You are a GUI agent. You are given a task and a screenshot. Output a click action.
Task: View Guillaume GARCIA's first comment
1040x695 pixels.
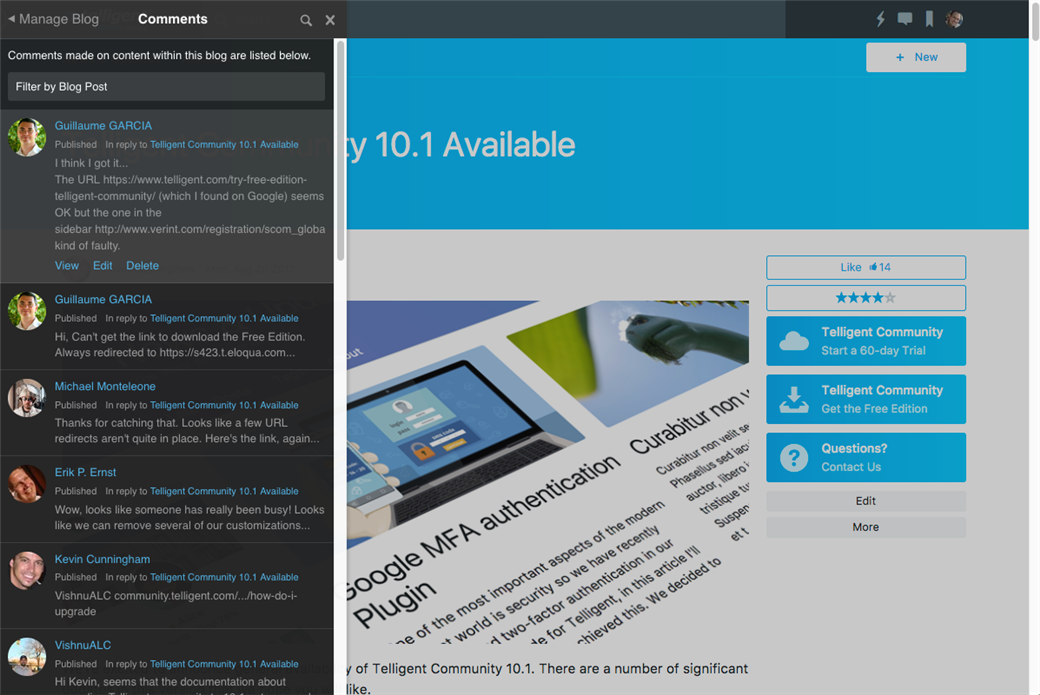66,266
